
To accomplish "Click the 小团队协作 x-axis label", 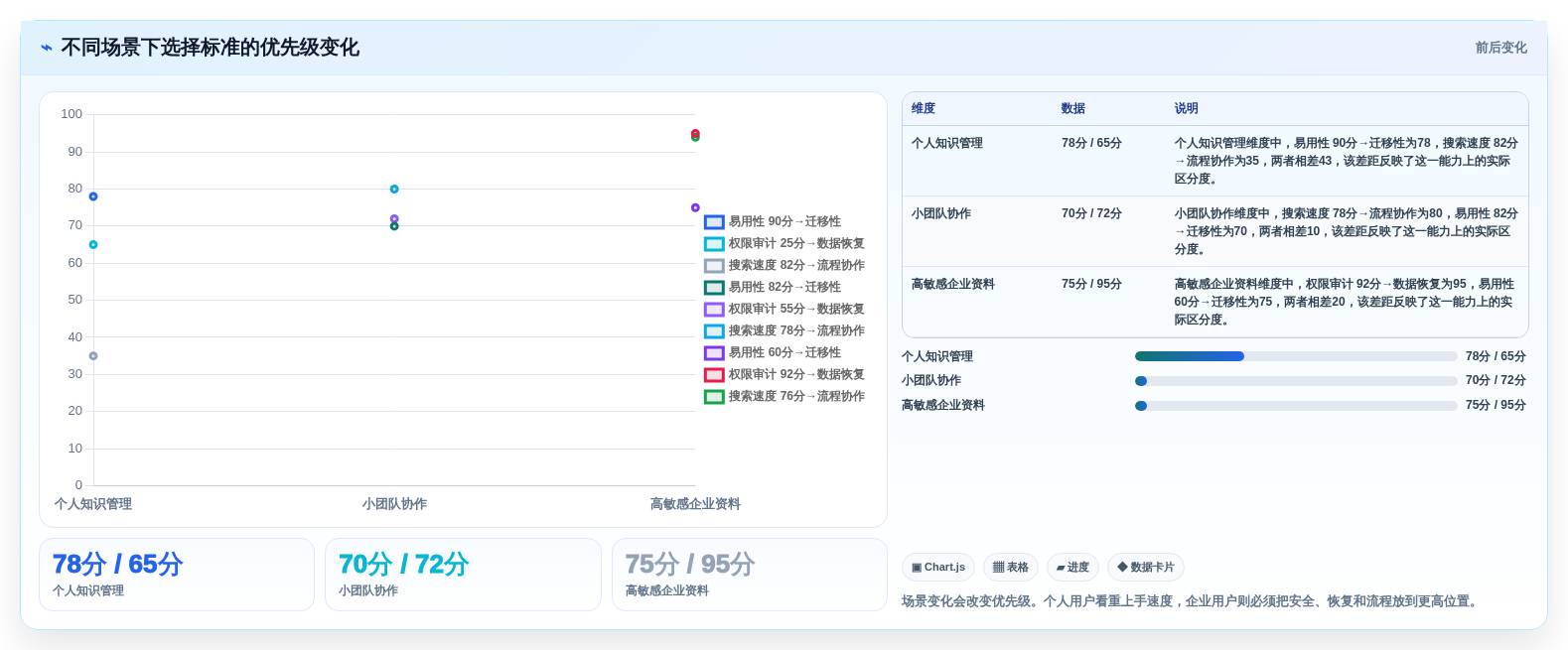I will pos(394,504).
